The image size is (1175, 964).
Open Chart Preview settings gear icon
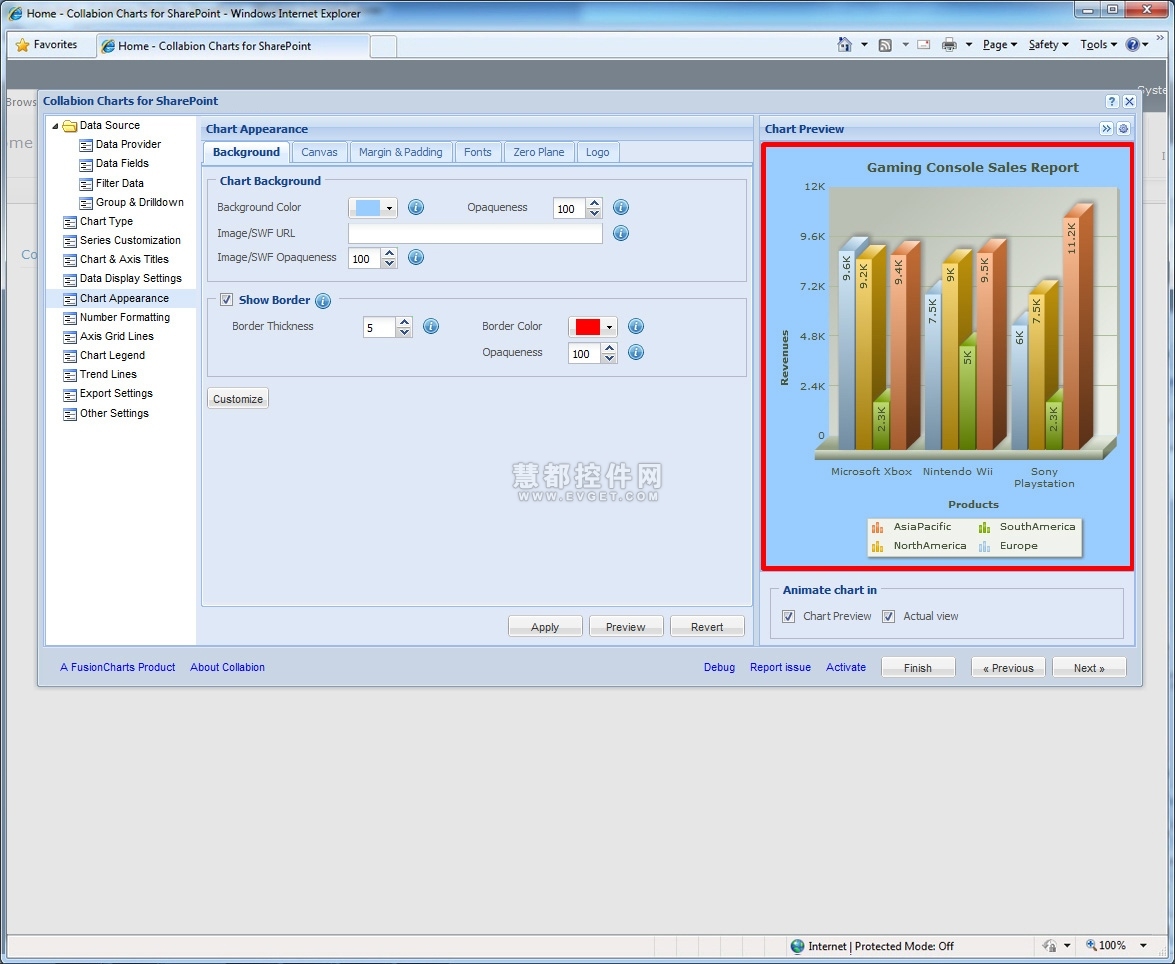[x=1123, y=129]
